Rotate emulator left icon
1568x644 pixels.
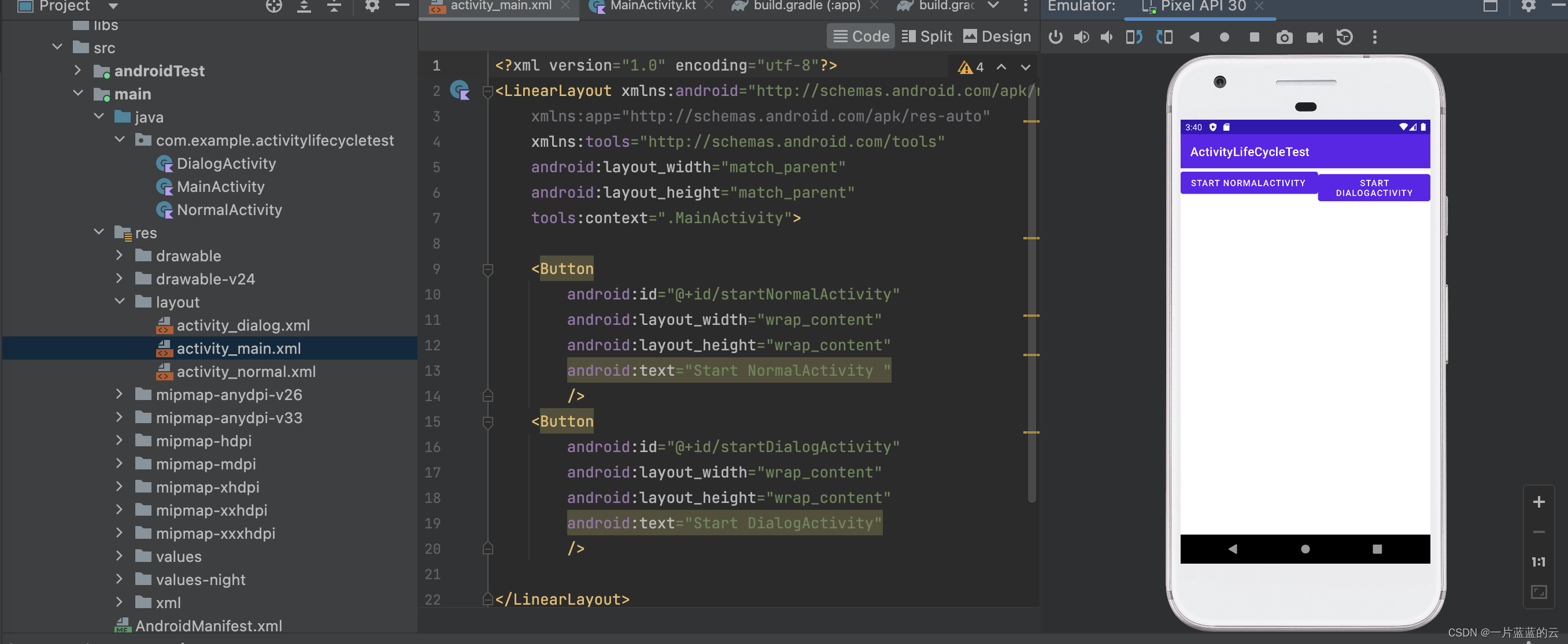pos(1133,37)
